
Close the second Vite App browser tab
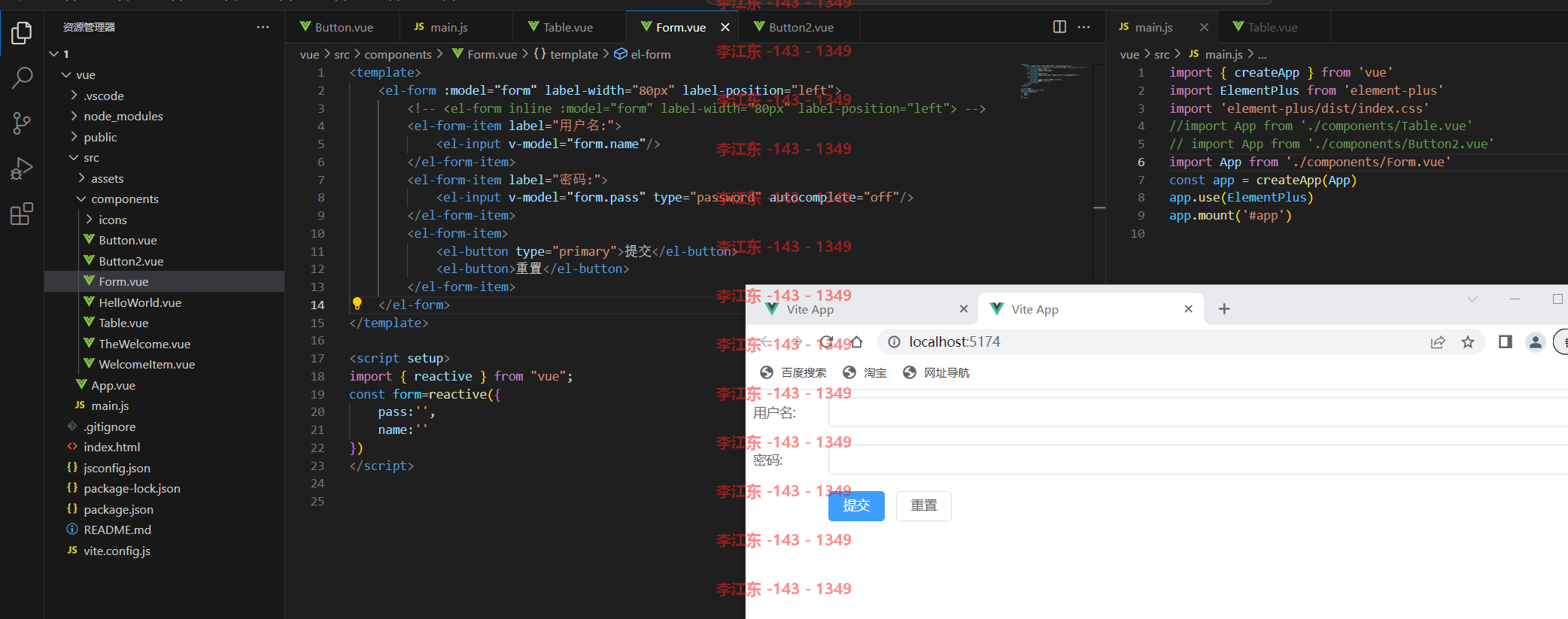(1189, 309)
